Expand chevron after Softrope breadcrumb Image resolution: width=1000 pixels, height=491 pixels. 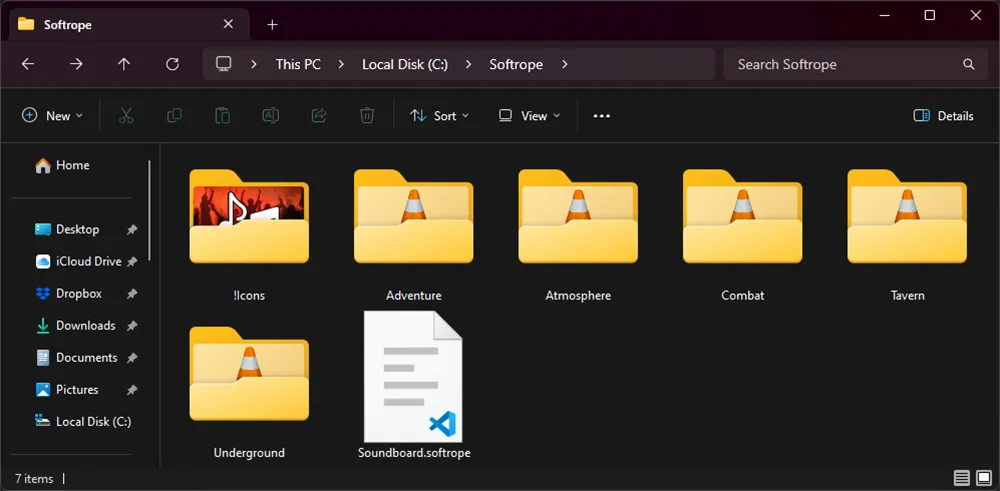(x=564, y=64)
